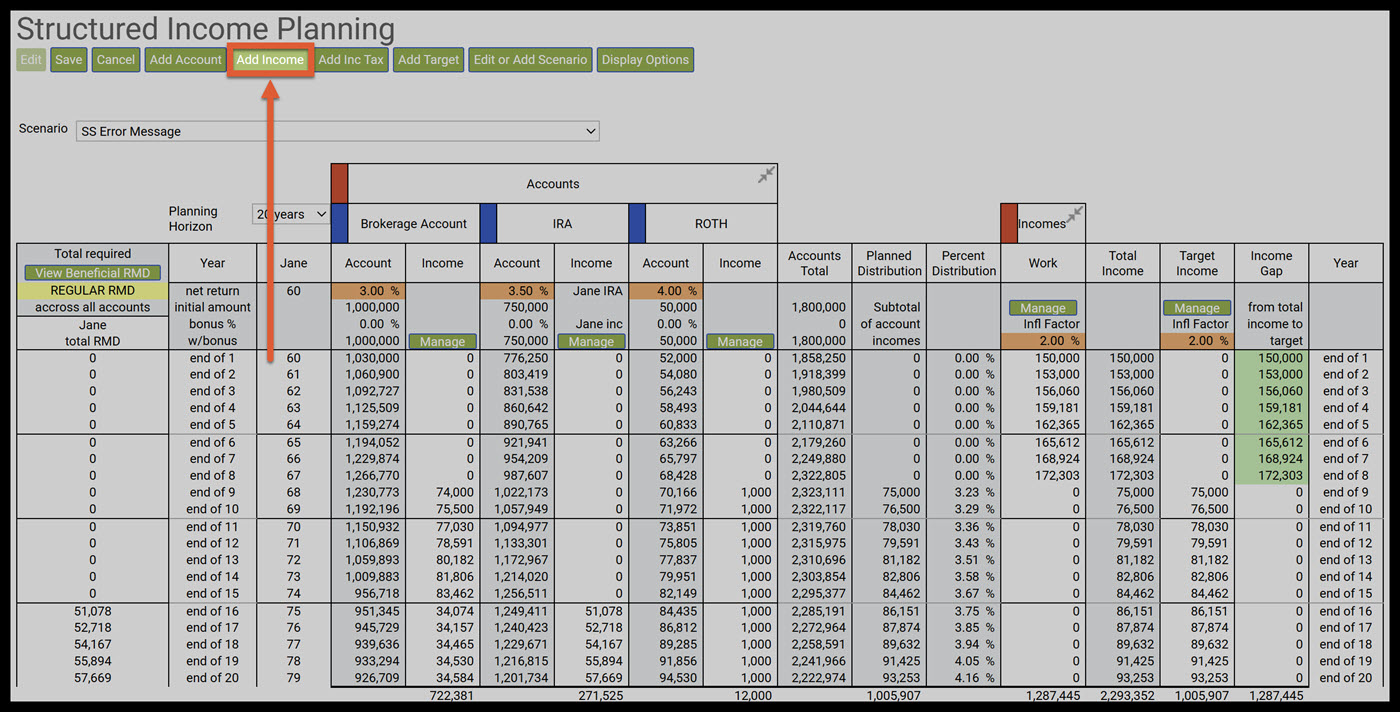Viewport: 1400px width, 712px height.
Task: Click the View Beneficial RMD button
Action: coord(93,273)
